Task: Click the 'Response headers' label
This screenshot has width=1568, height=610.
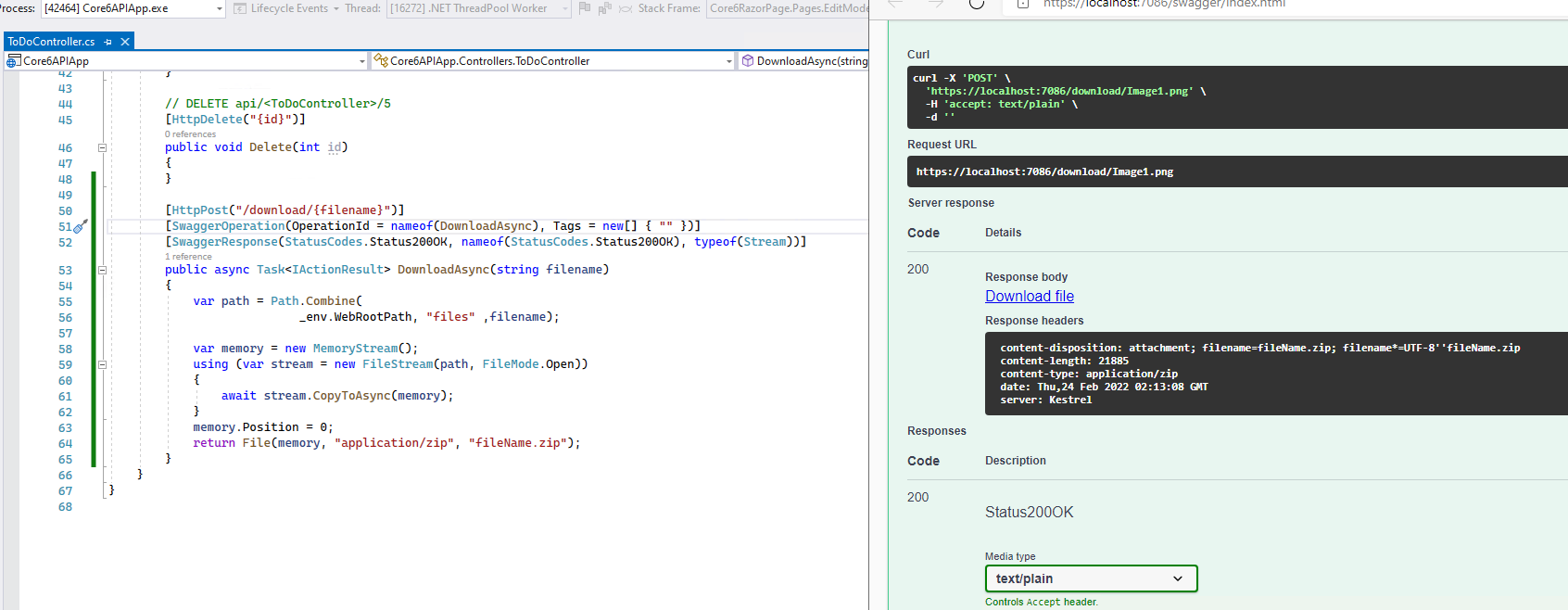Action: click(1034, 321)
